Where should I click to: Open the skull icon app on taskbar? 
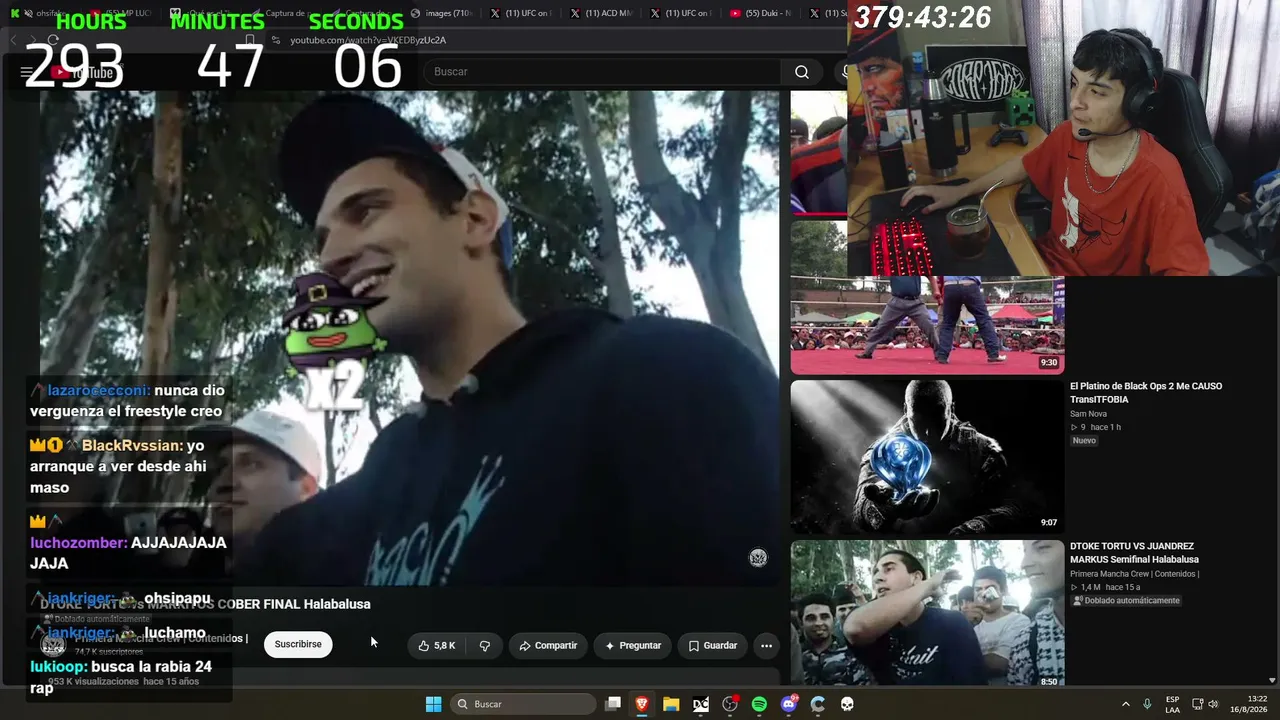click(847, 704)
